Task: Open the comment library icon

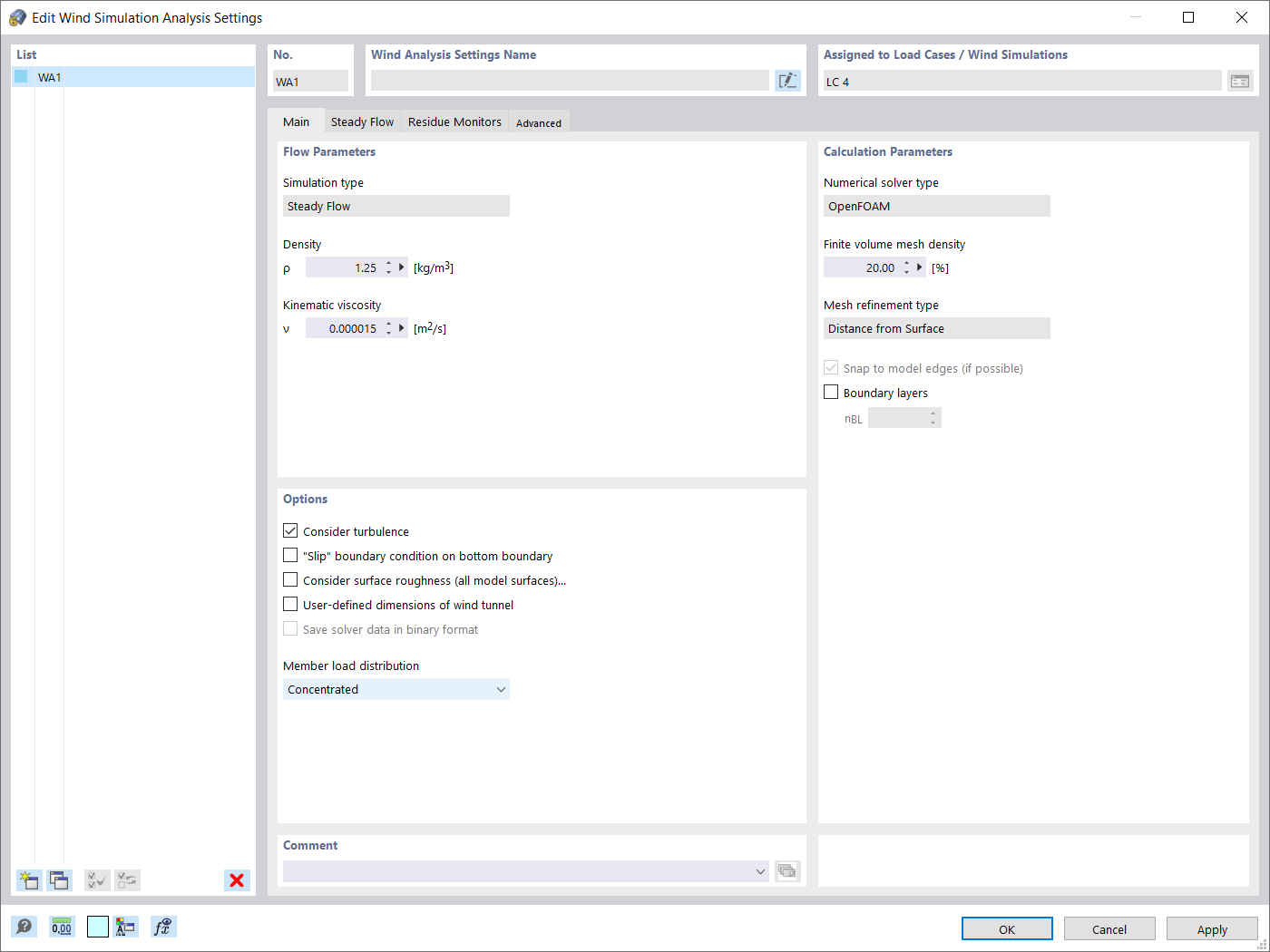Action: (x=787, y=871)
